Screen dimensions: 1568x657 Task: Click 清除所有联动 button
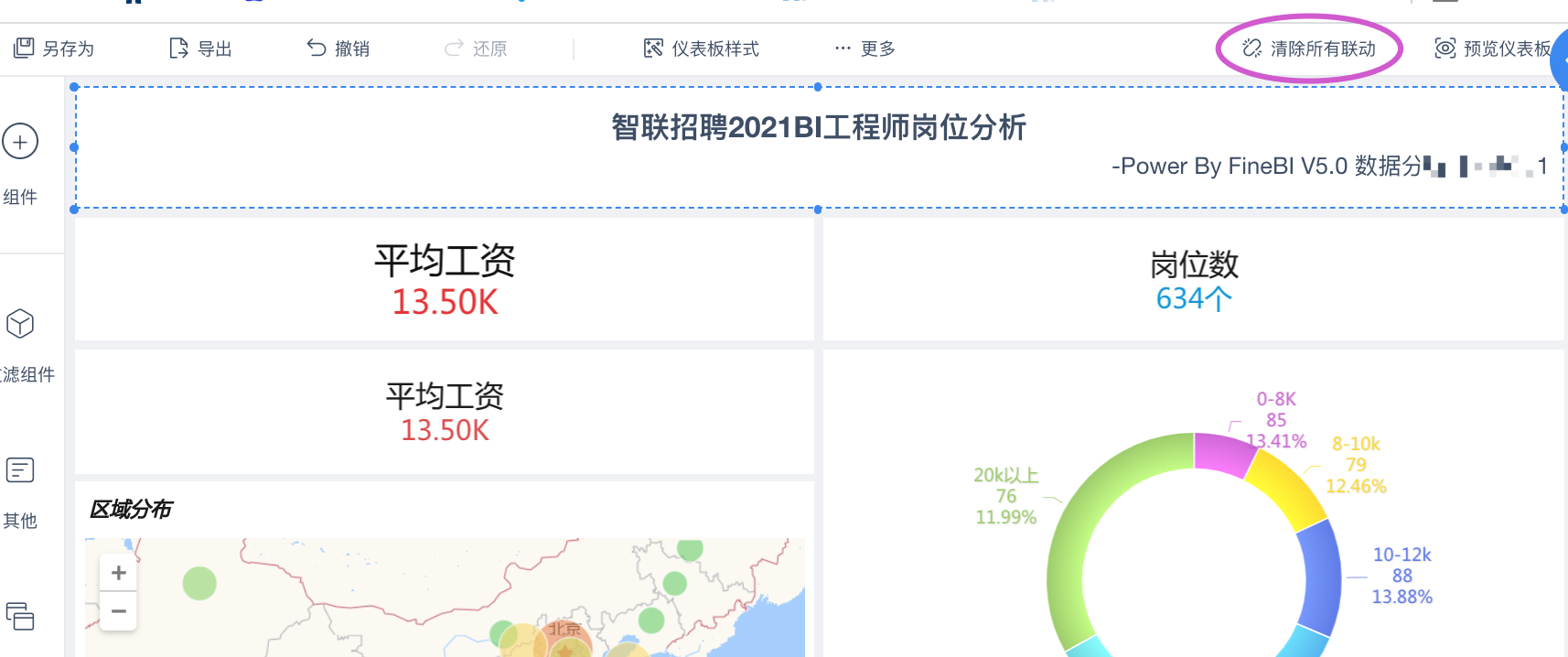coord(1309,48)
